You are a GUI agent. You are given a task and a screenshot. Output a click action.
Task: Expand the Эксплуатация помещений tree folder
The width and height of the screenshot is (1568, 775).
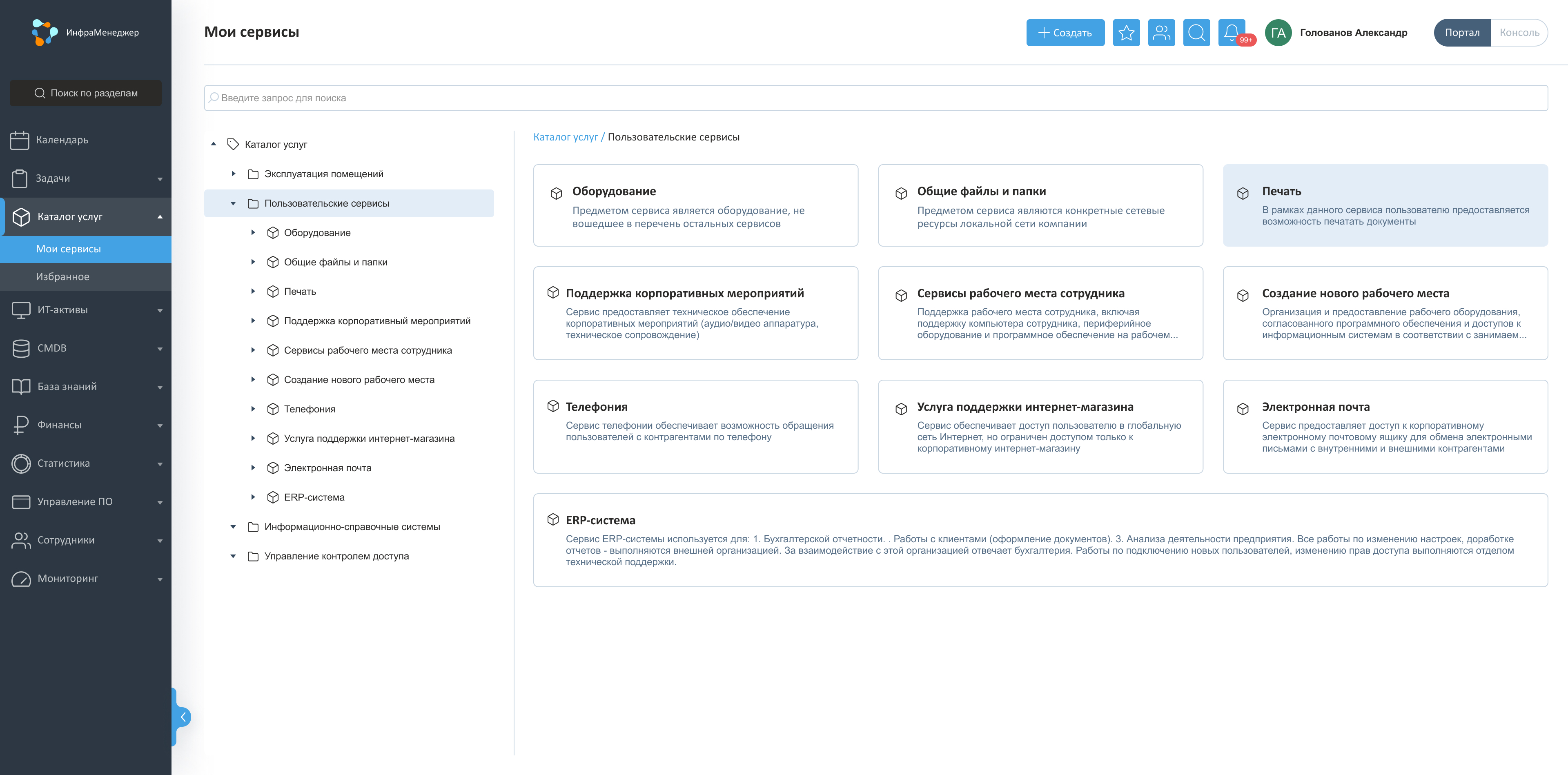tap(233, 174)
